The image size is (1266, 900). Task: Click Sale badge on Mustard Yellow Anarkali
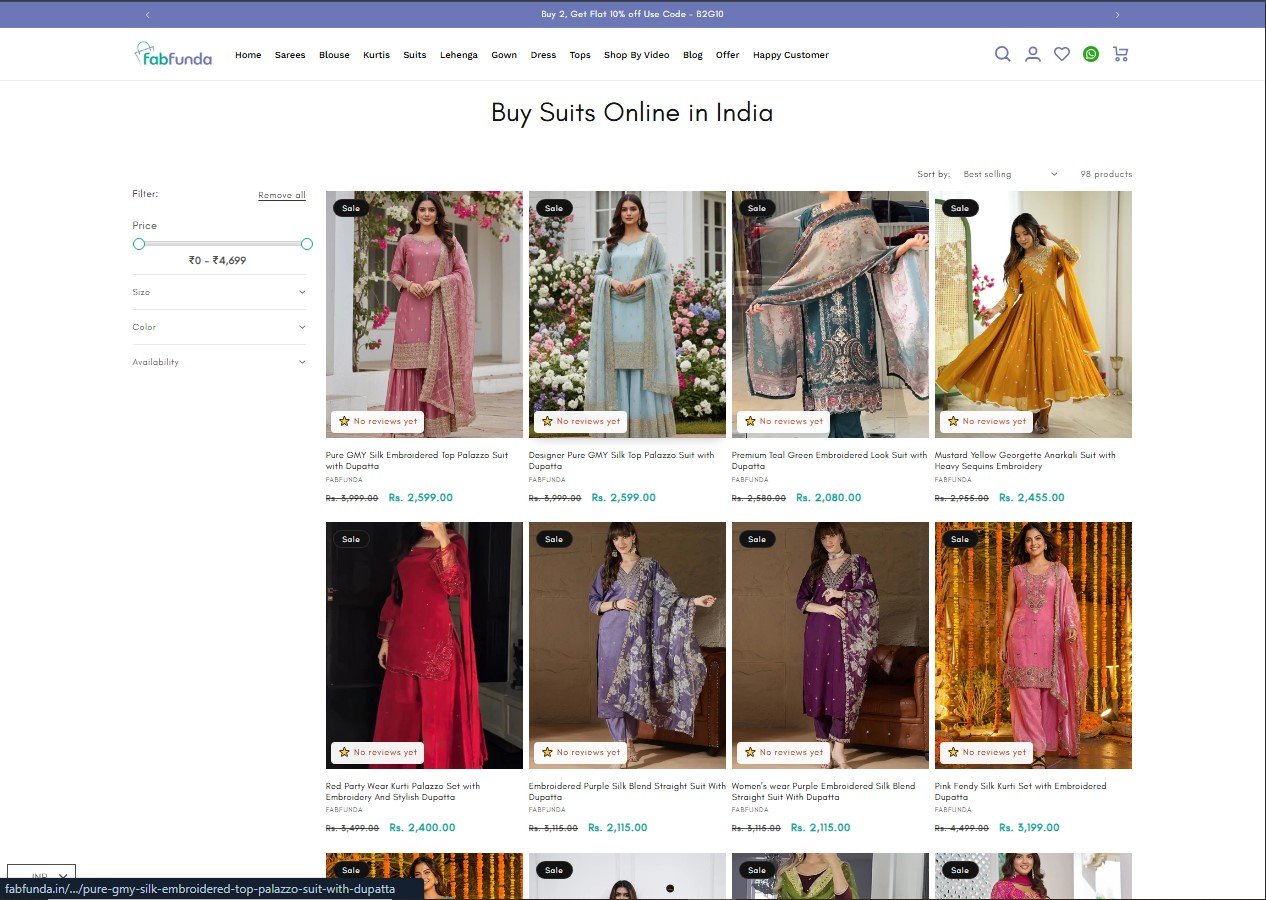[959, 208]
